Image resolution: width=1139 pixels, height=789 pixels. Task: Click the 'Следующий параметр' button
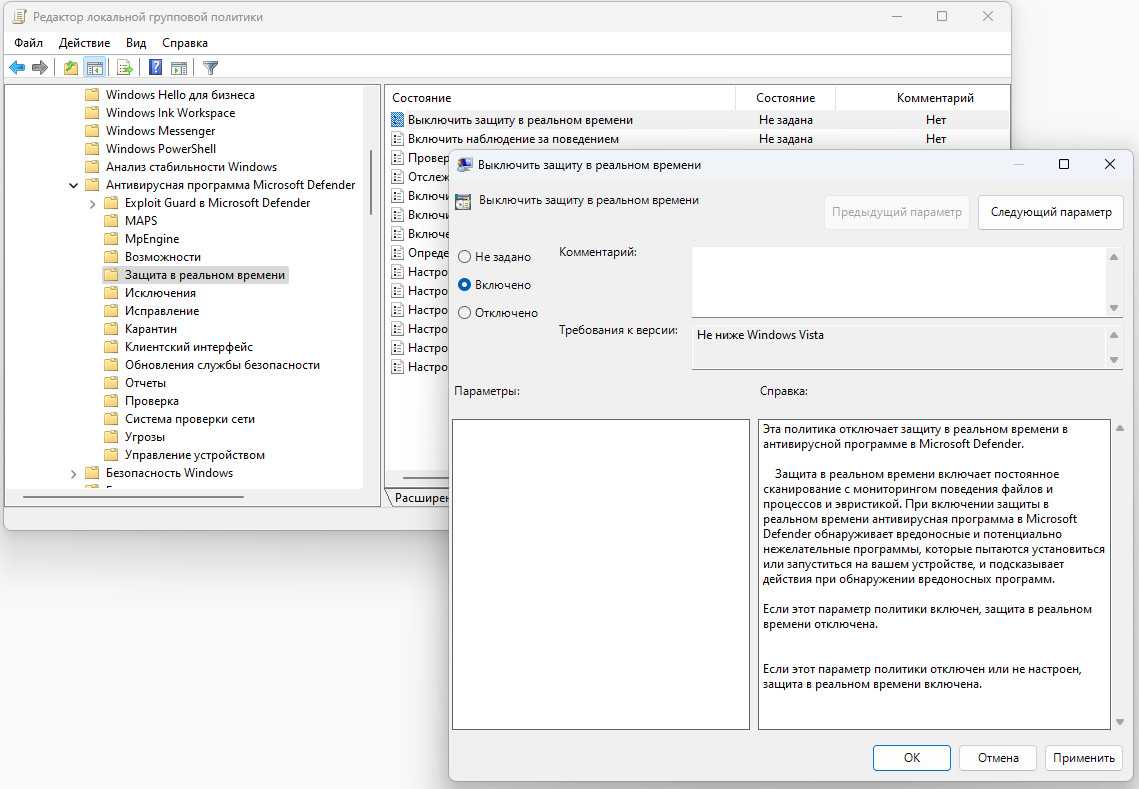[1050, 212]
